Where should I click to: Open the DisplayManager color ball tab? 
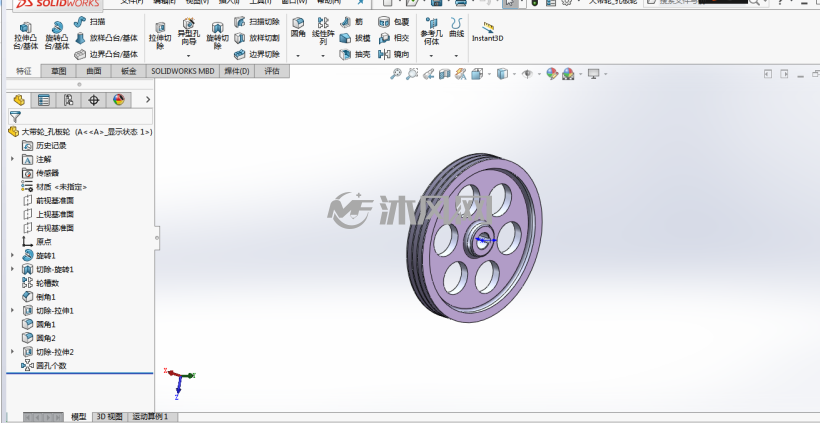pos(119,100)
